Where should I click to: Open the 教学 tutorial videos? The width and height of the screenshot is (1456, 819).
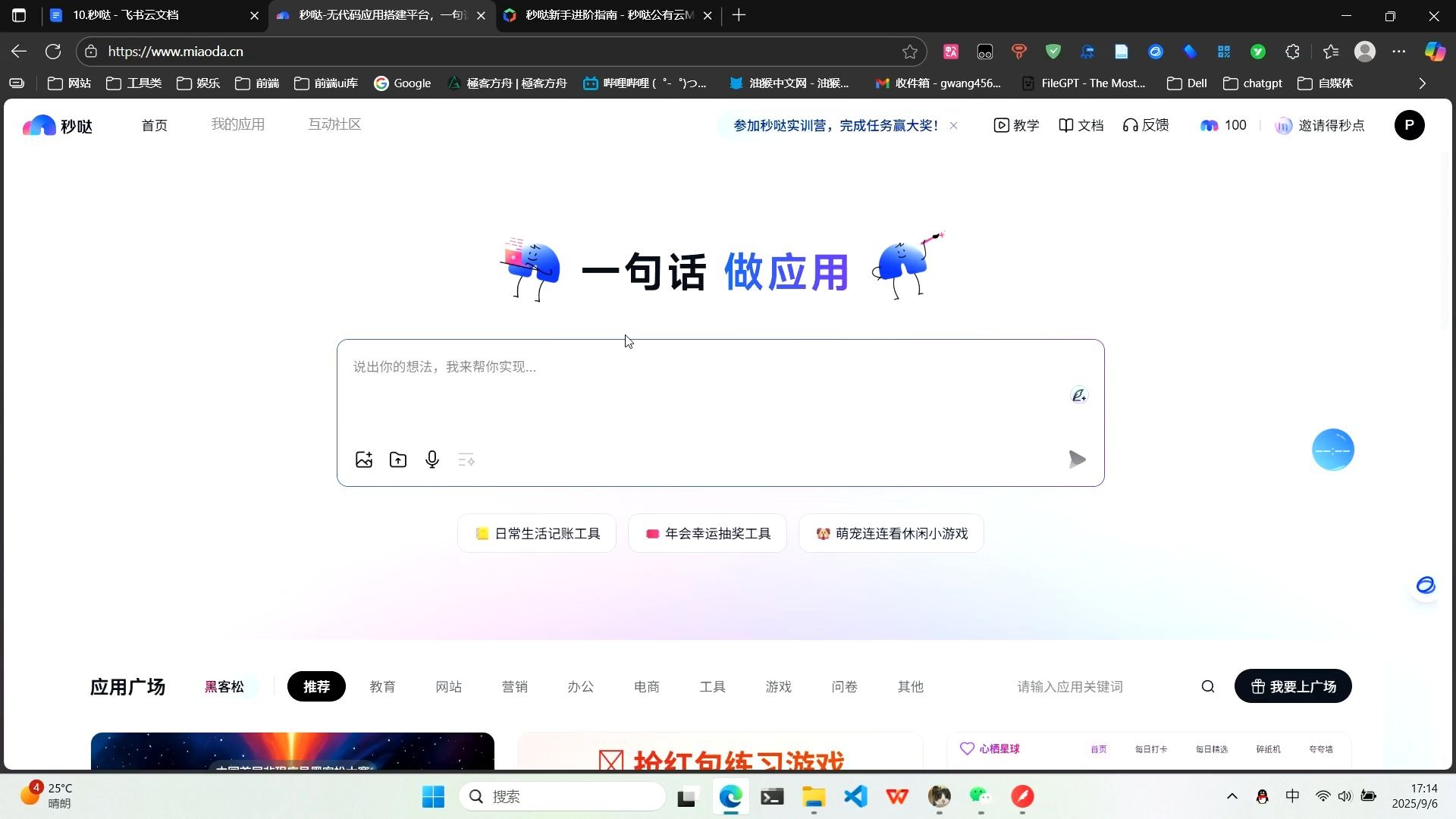[x=1016, y=125]
